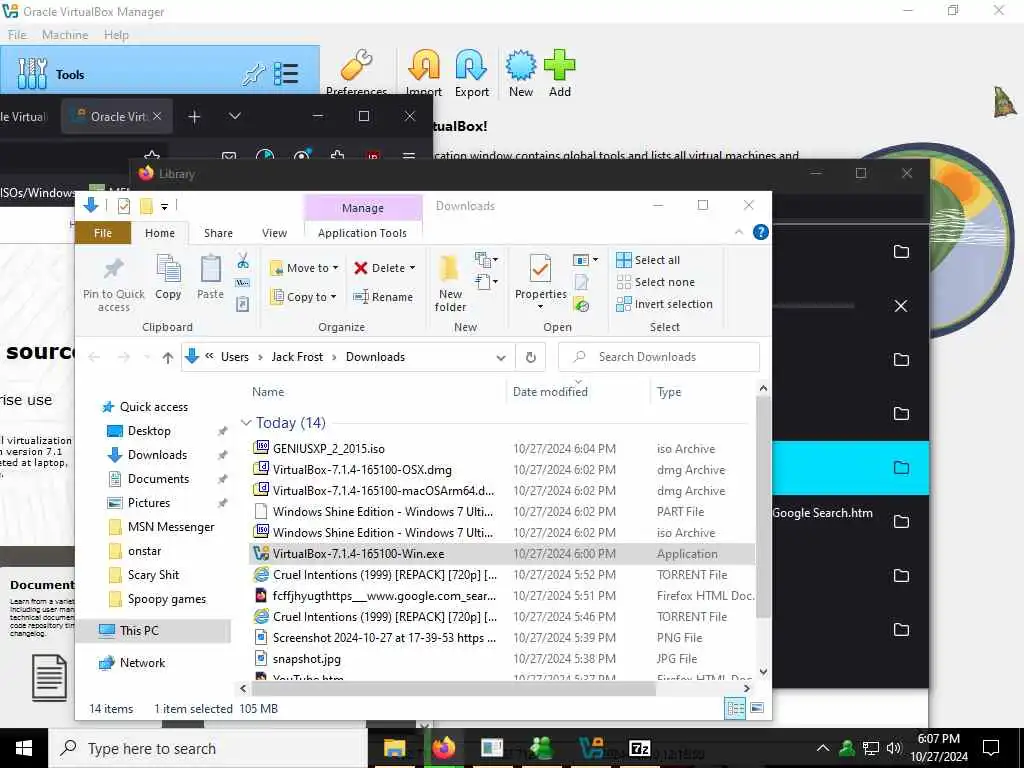Open the notification center icon
This screenshot has height=768, width=1024.
991,748
